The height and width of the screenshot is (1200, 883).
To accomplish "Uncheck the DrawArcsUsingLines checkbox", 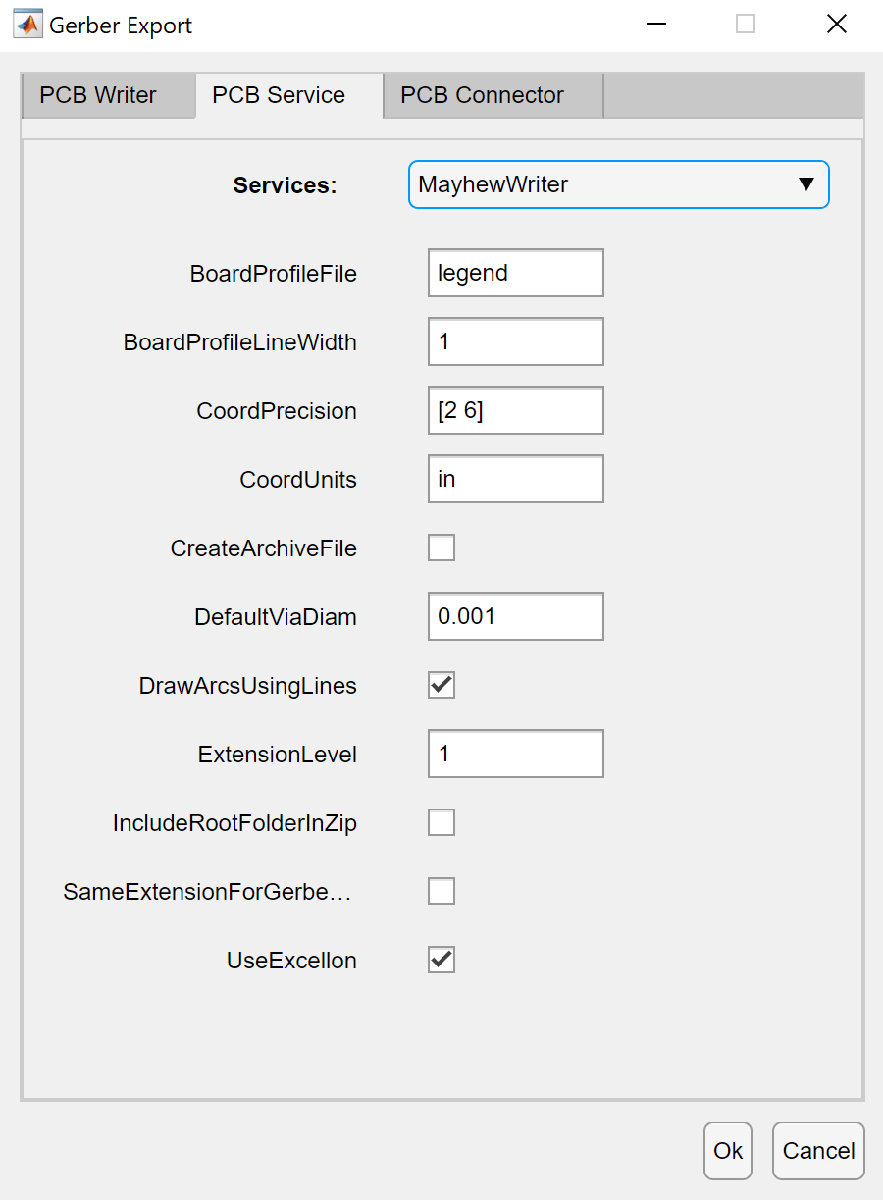I will tap(441, 685).
